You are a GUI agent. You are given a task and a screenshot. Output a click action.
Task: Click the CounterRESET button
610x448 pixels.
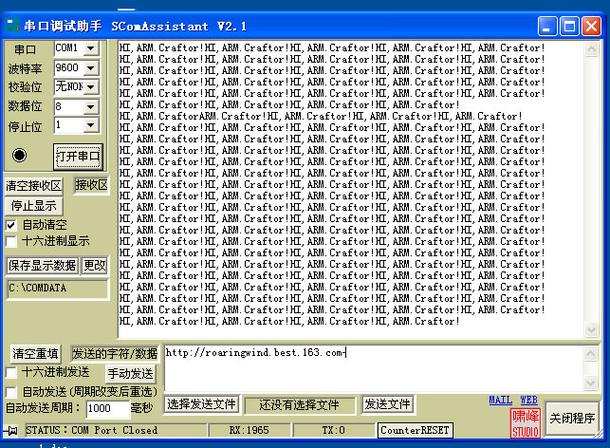point(415,430)
